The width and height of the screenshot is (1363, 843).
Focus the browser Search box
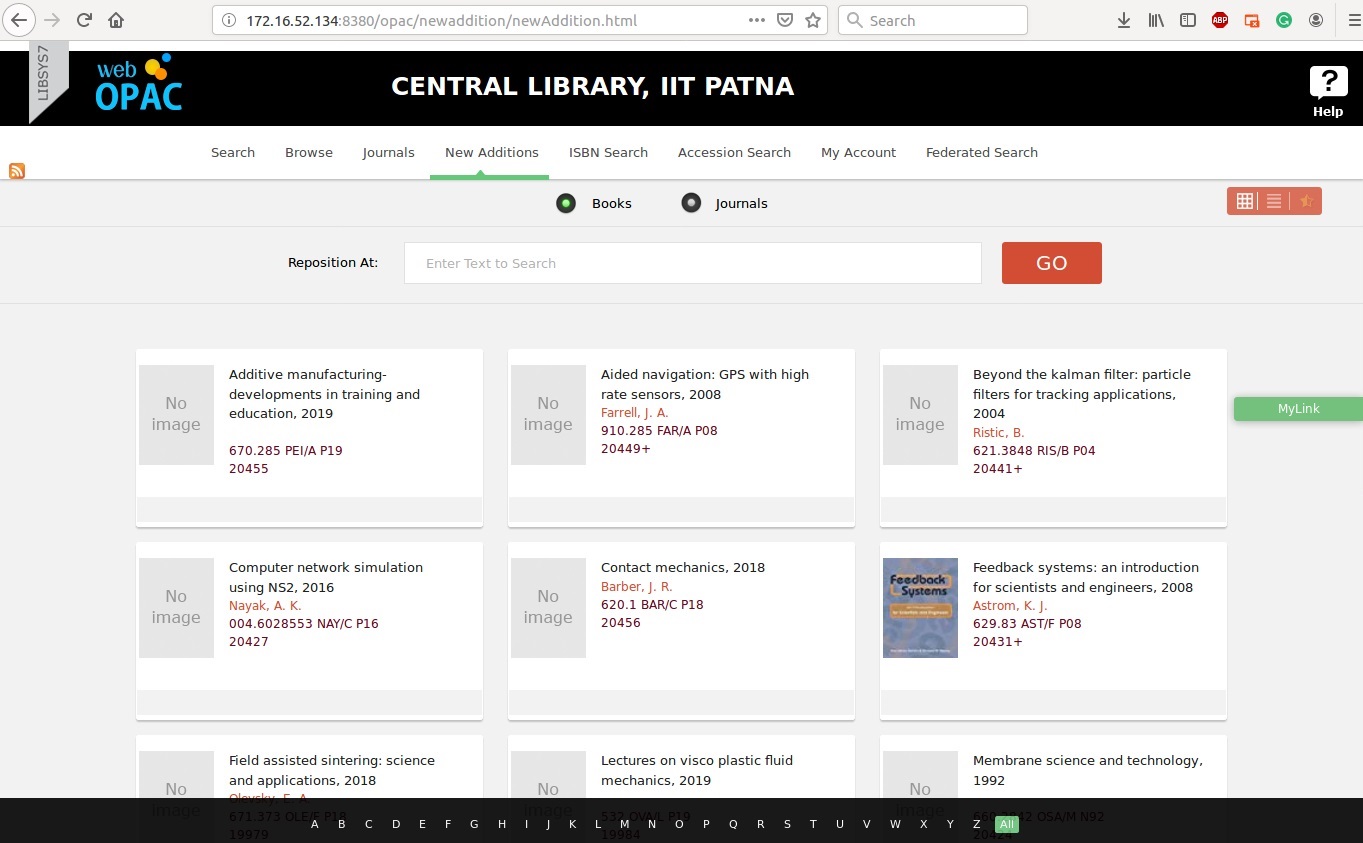pyautogui.click(x=933, y=20)
